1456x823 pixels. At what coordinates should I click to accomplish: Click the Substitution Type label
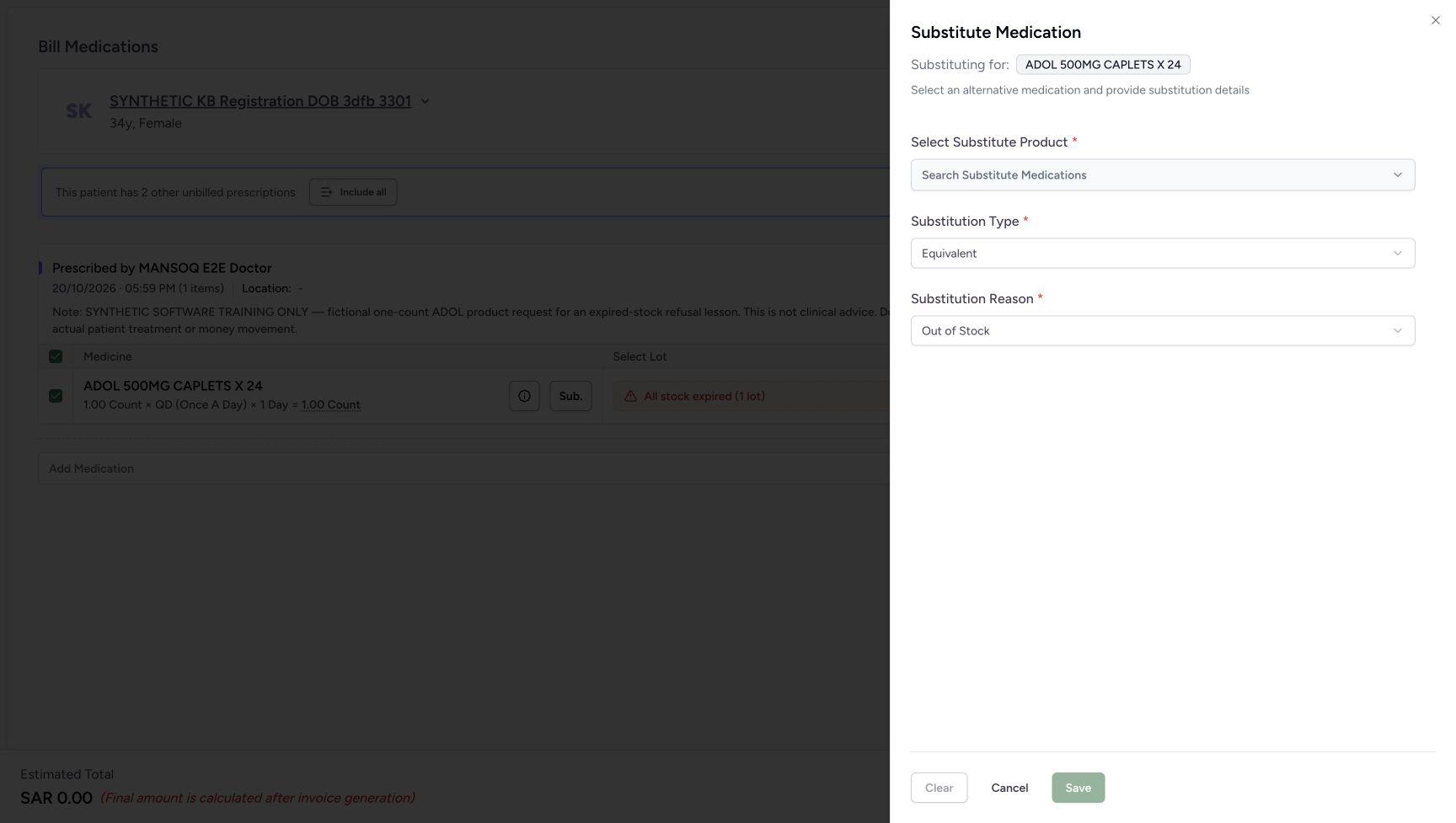point(965,221)
